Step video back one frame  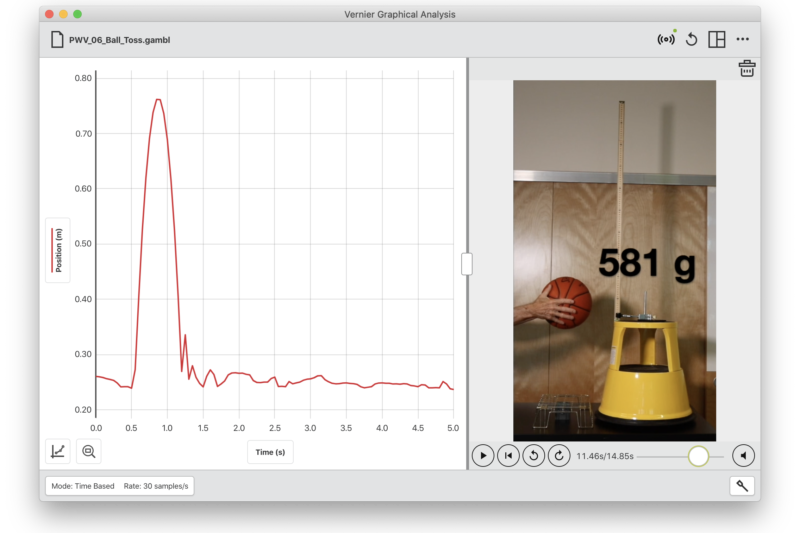[534, 455]
